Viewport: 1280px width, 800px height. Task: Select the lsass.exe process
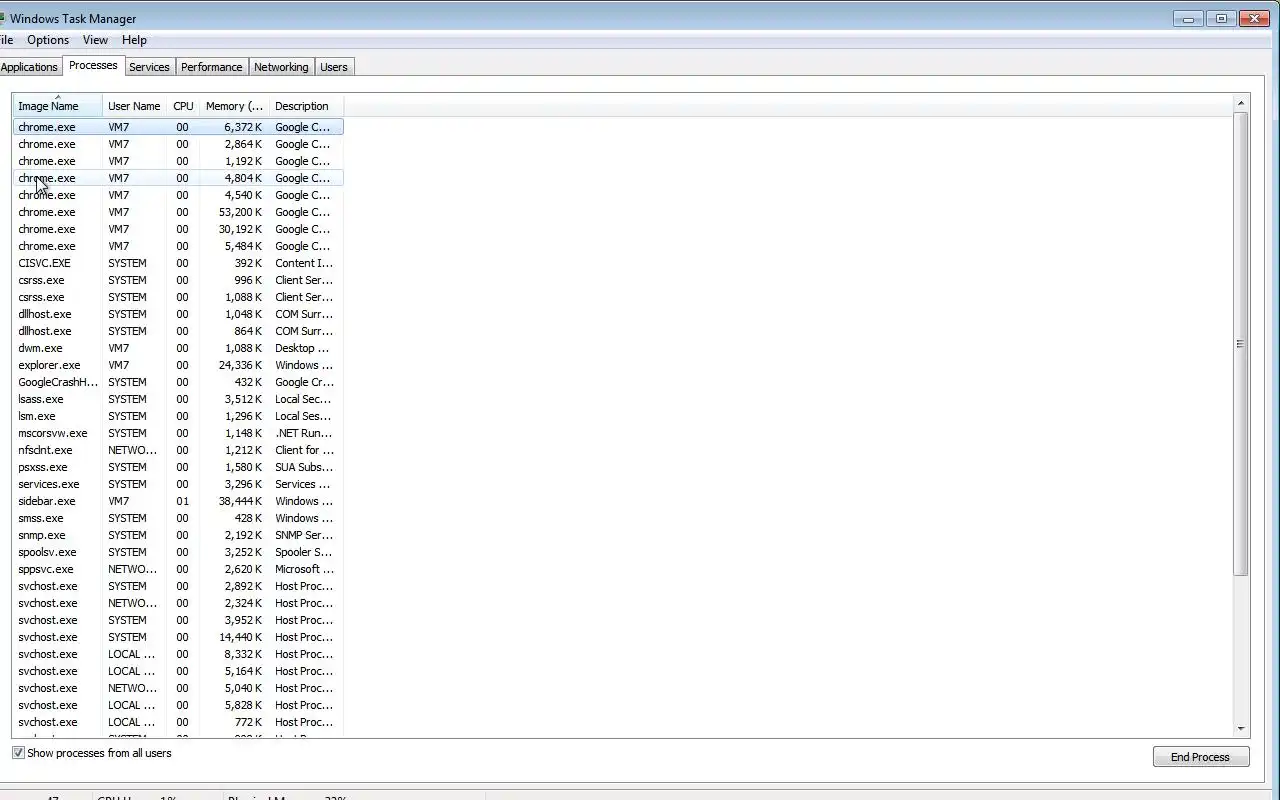coord(178,399)
